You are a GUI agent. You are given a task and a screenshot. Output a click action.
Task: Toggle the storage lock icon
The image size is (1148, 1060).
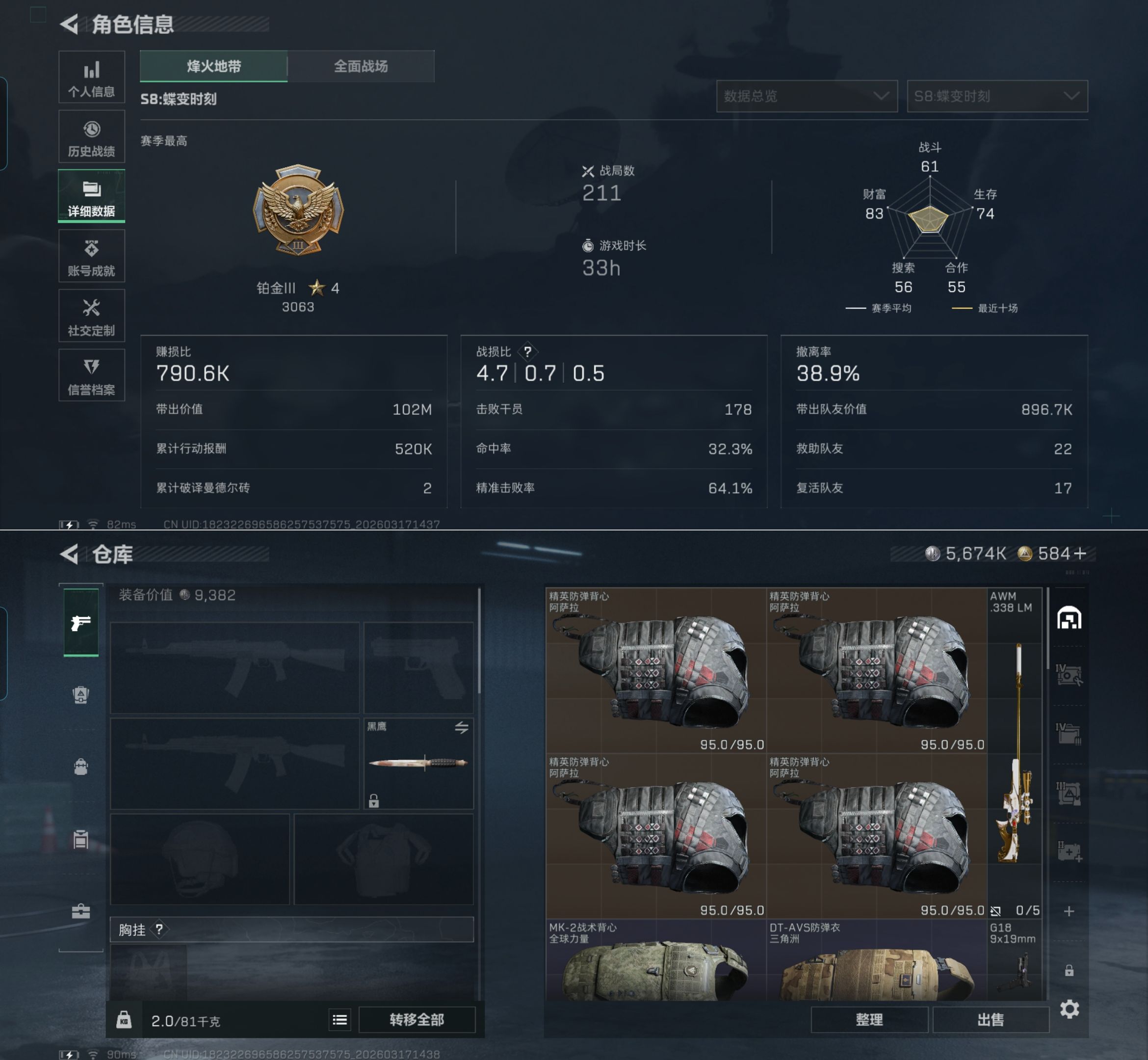pos(1070,971)
